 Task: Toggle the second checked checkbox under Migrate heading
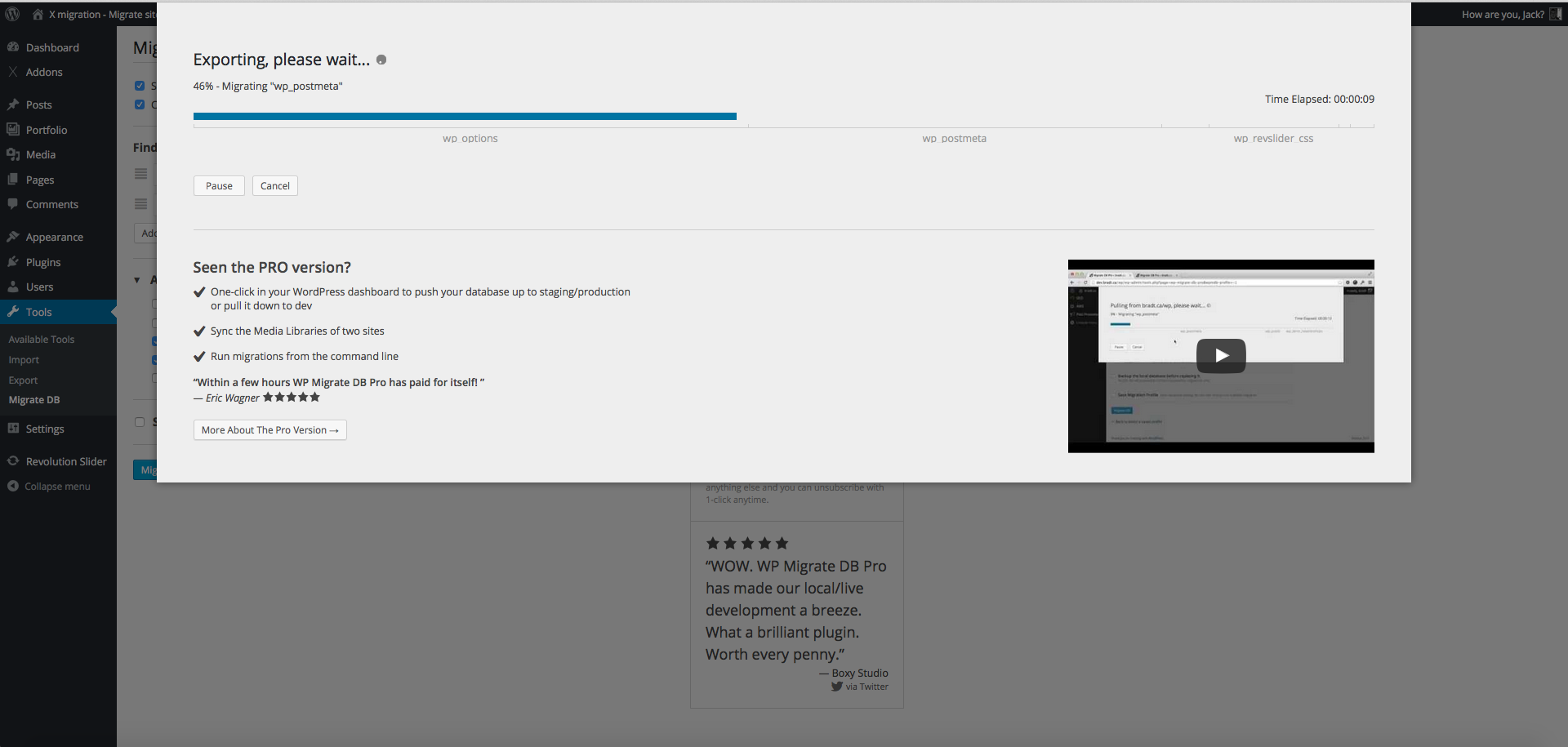[x=140, y=104]
